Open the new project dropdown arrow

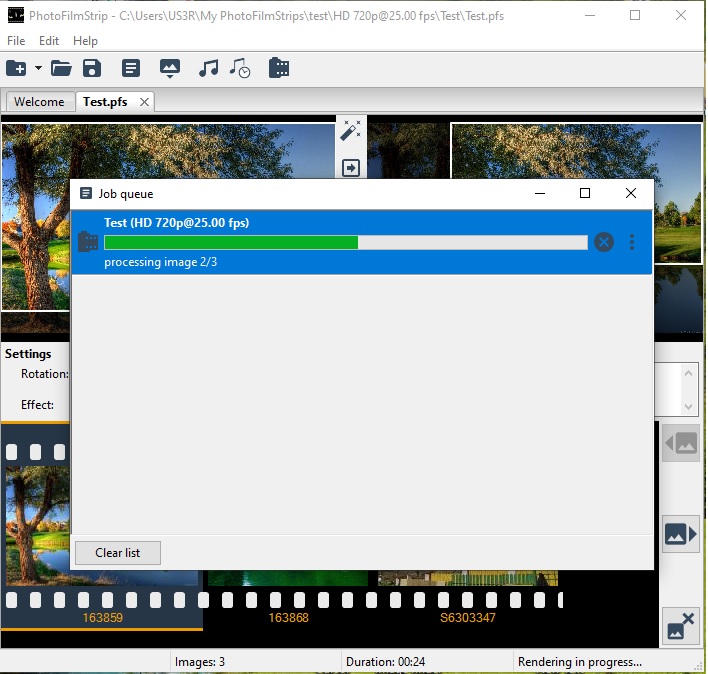(38, 68)
